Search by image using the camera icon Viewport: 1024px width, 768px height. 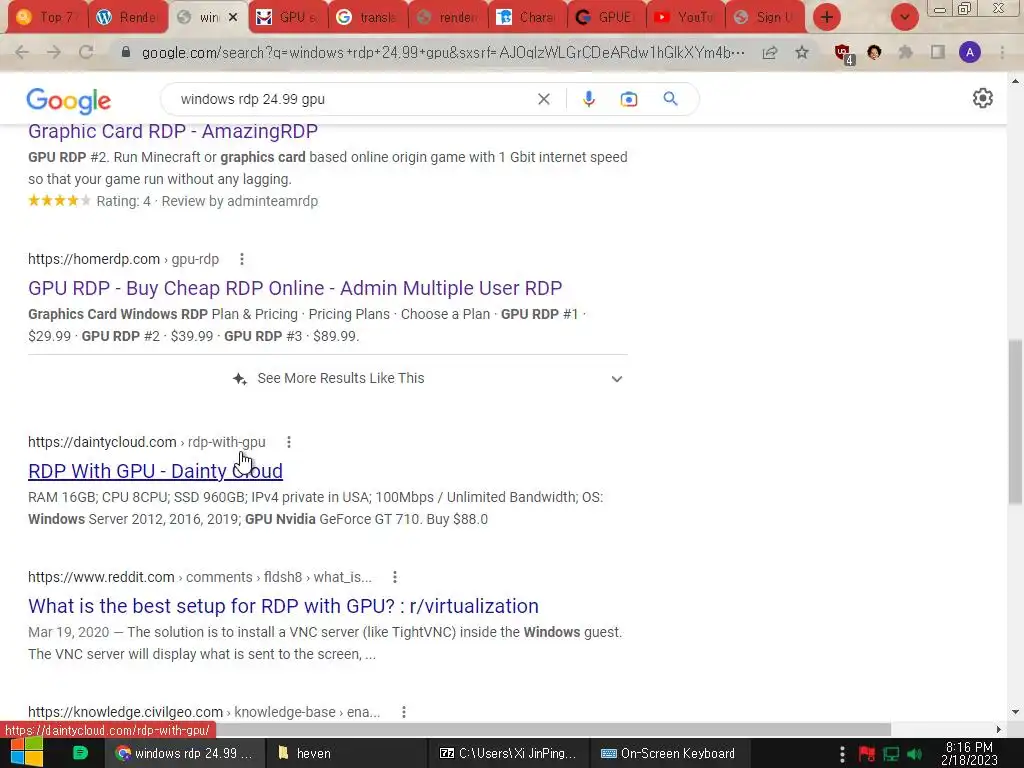(x=628, y=99)
